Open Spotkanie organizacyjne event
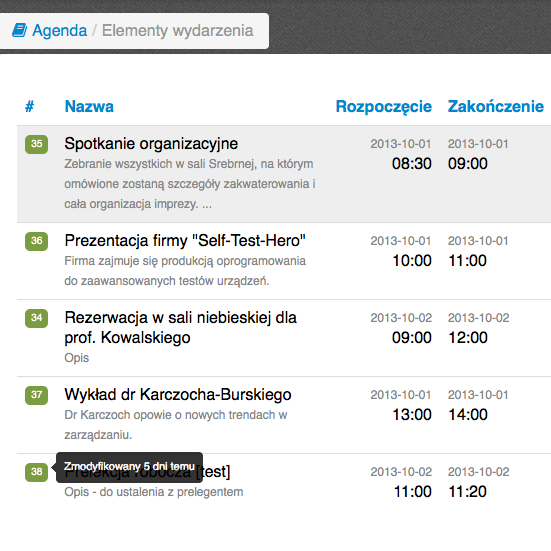Image resolution: width=551 pixels, height=551 pixels. [151, 144]
